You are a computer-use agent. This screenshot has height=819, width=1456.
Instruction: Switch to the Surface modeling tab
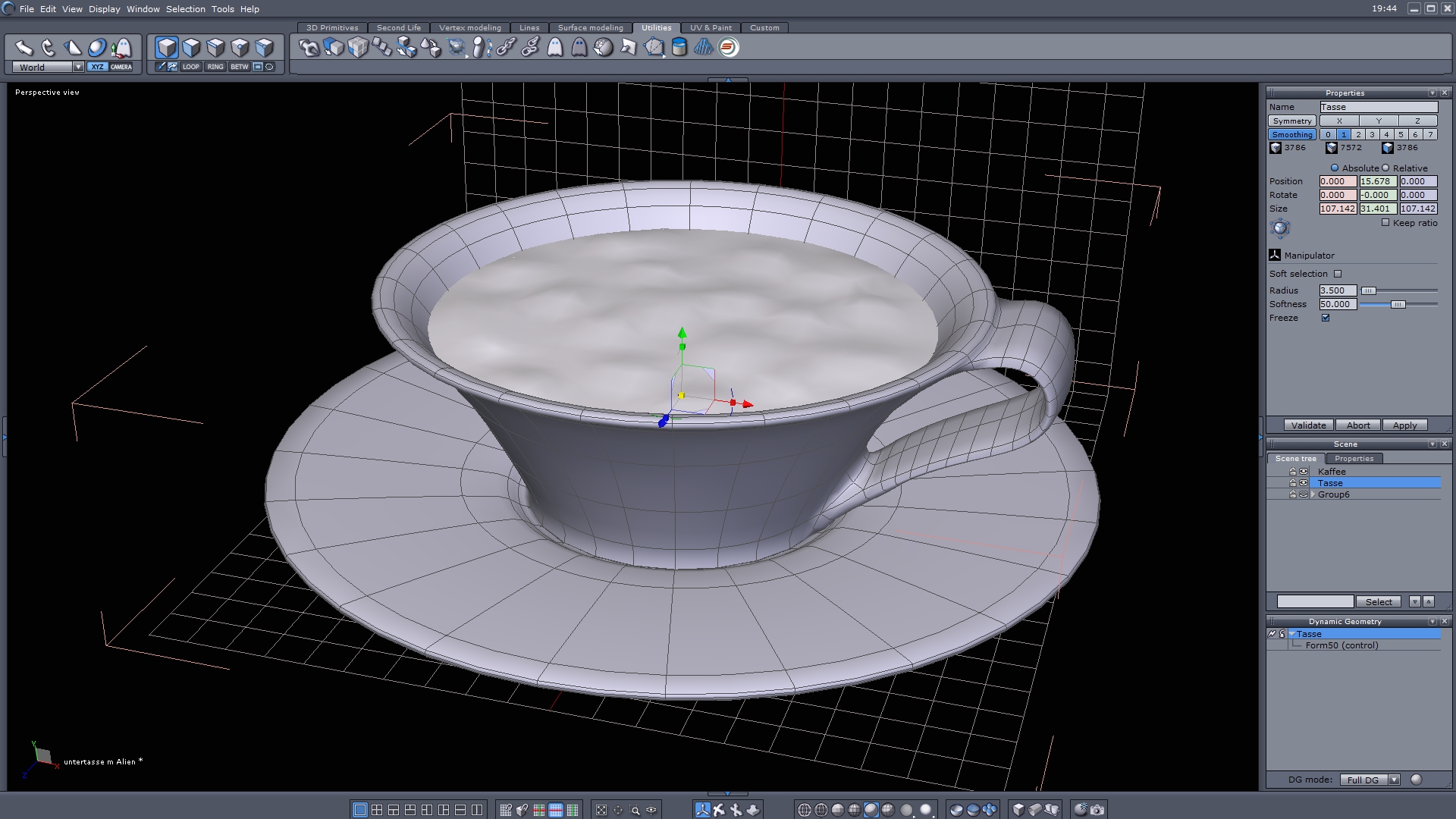tap(590, 28)
